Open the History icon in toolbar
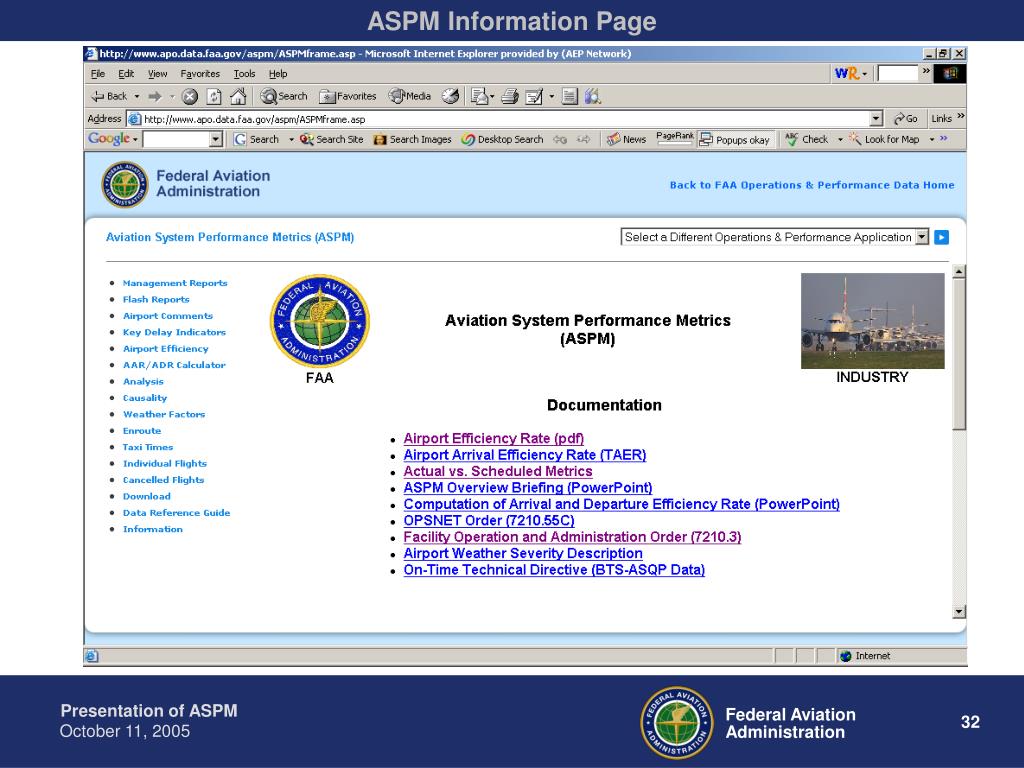1024x768 pixels. click(451, 97)
